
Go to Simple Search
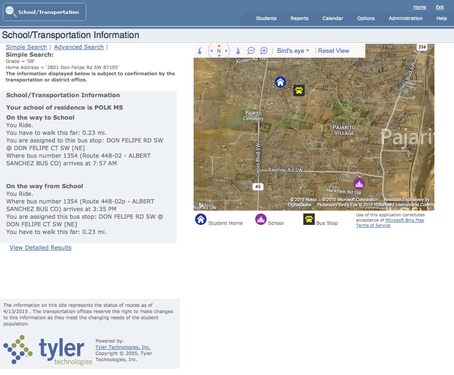(x=26, y=47)
